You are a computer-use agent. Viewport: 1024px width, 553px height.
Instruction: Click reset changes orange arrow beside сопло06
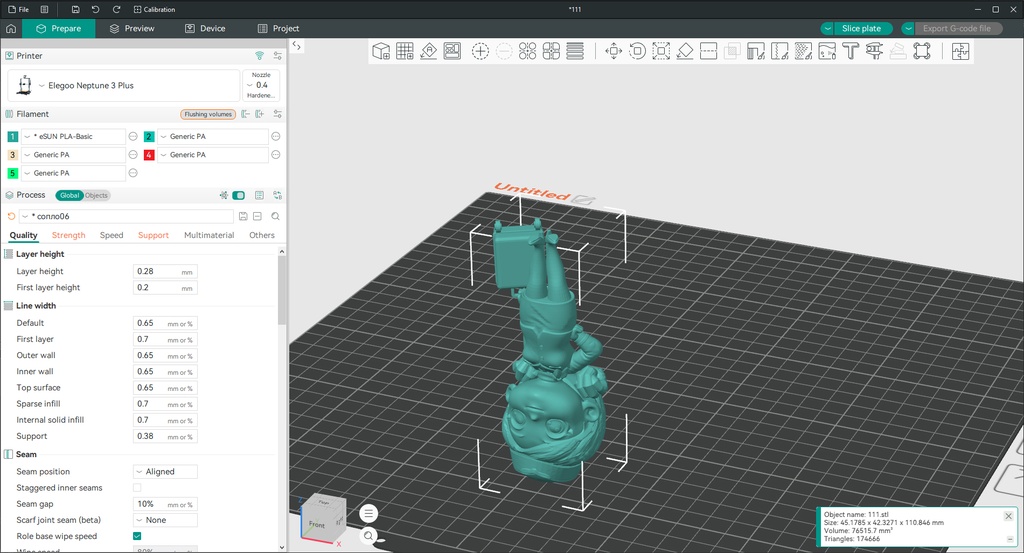coord(11,216)
